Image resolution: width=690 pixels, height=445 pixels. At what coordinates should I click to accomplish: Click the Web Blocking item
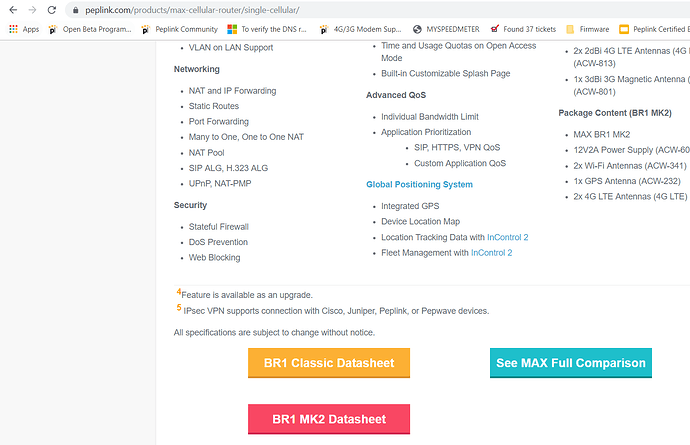(x=214, y=257)
